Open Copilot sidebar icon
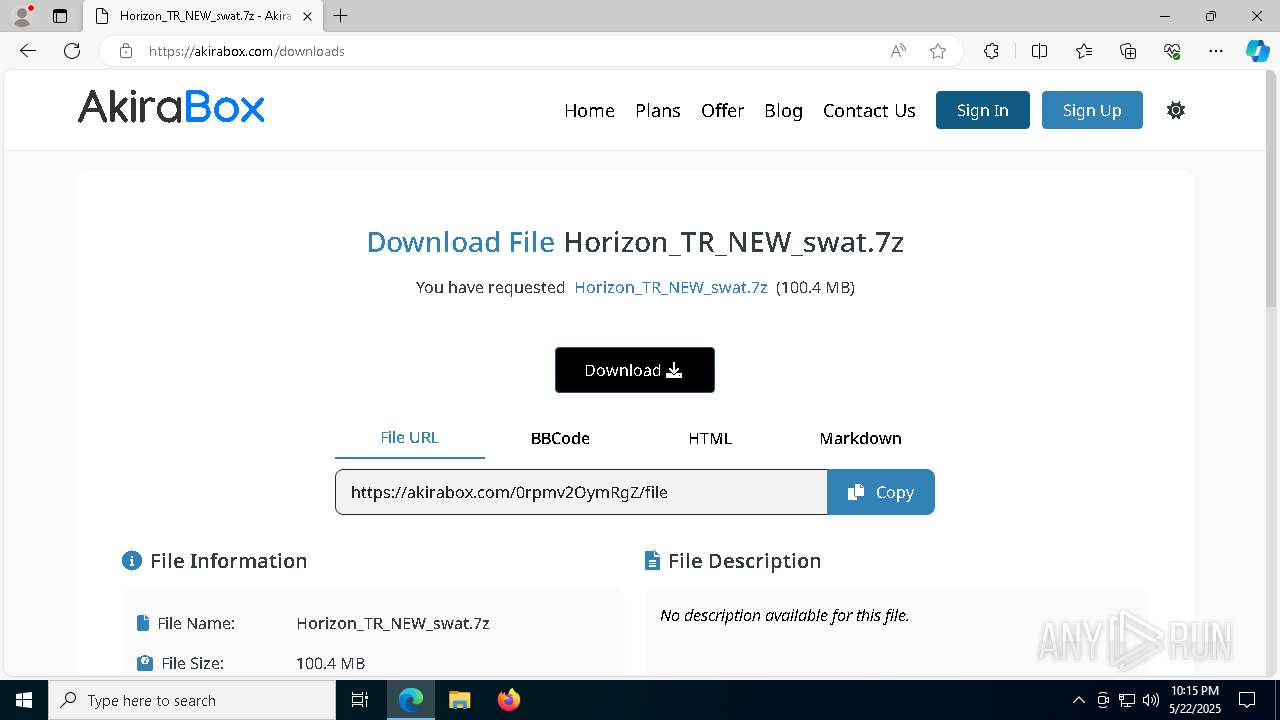 coord(1257,51)
